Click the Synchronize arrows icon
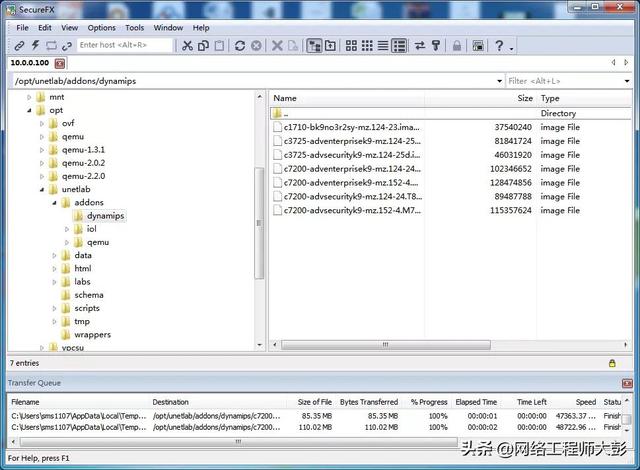640x470 pixels. [x=420, y=45]
